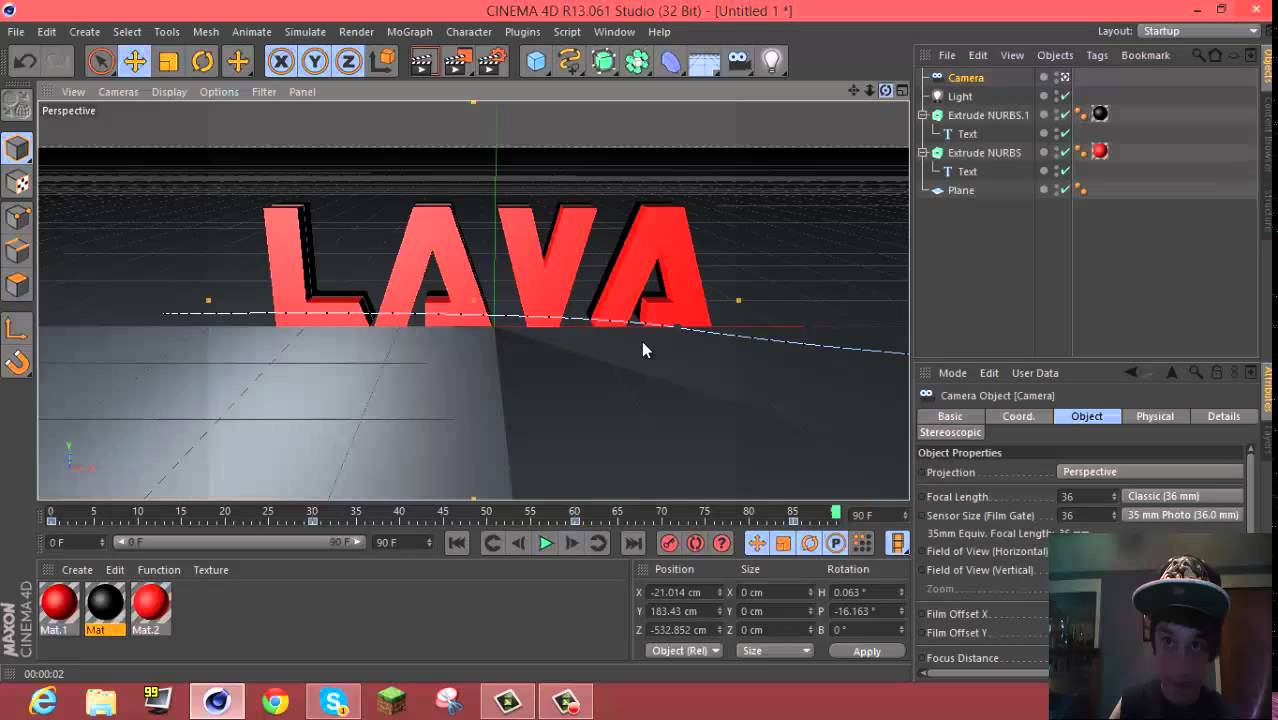Open the Size mode dropdown
The width and height of the screenshot is (1278, 720).
coord(775,650)
